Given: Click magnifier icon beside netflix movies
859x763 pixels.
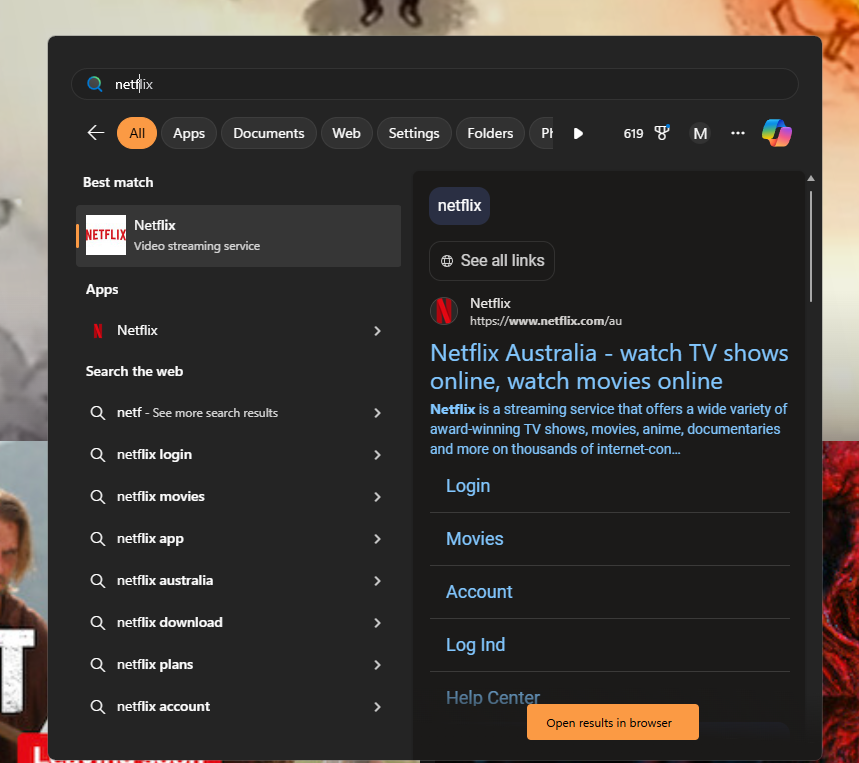Looking at the screenshot, I should [98, 497].
